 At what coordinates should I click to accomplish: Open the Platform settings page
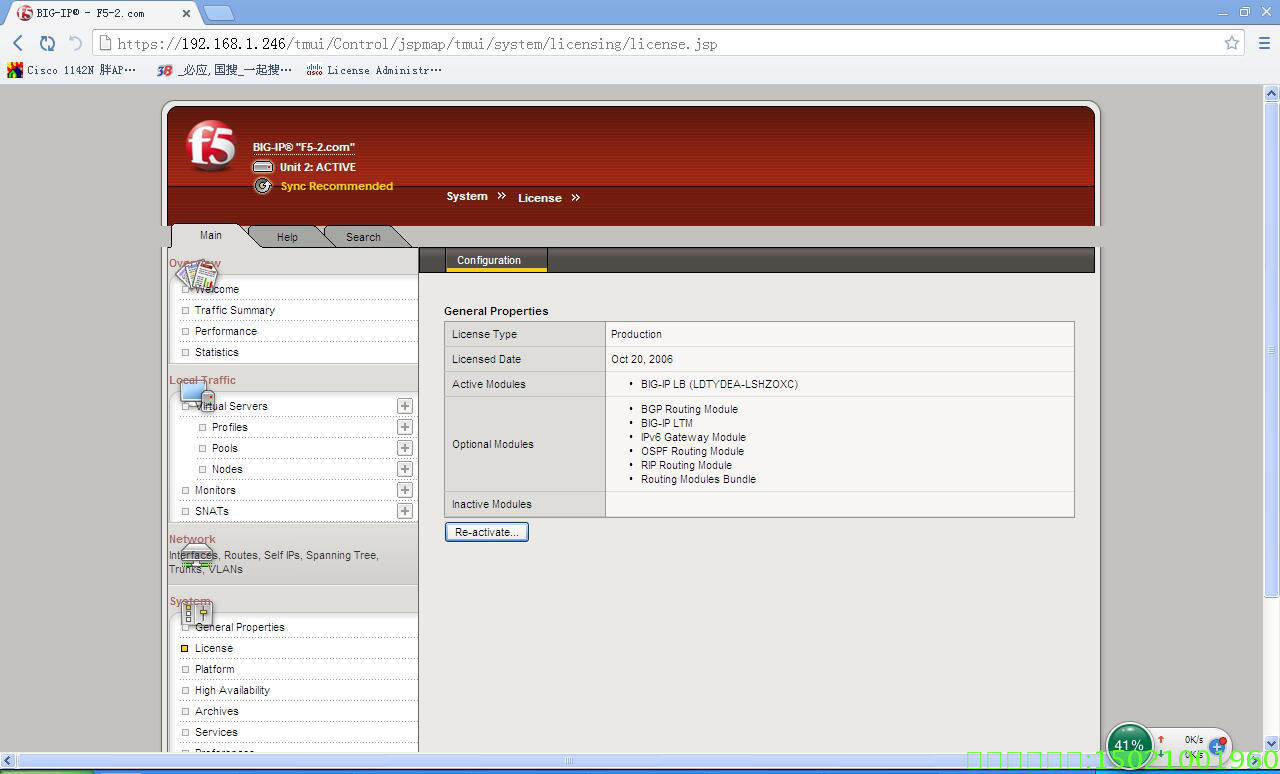click(215, 669)
